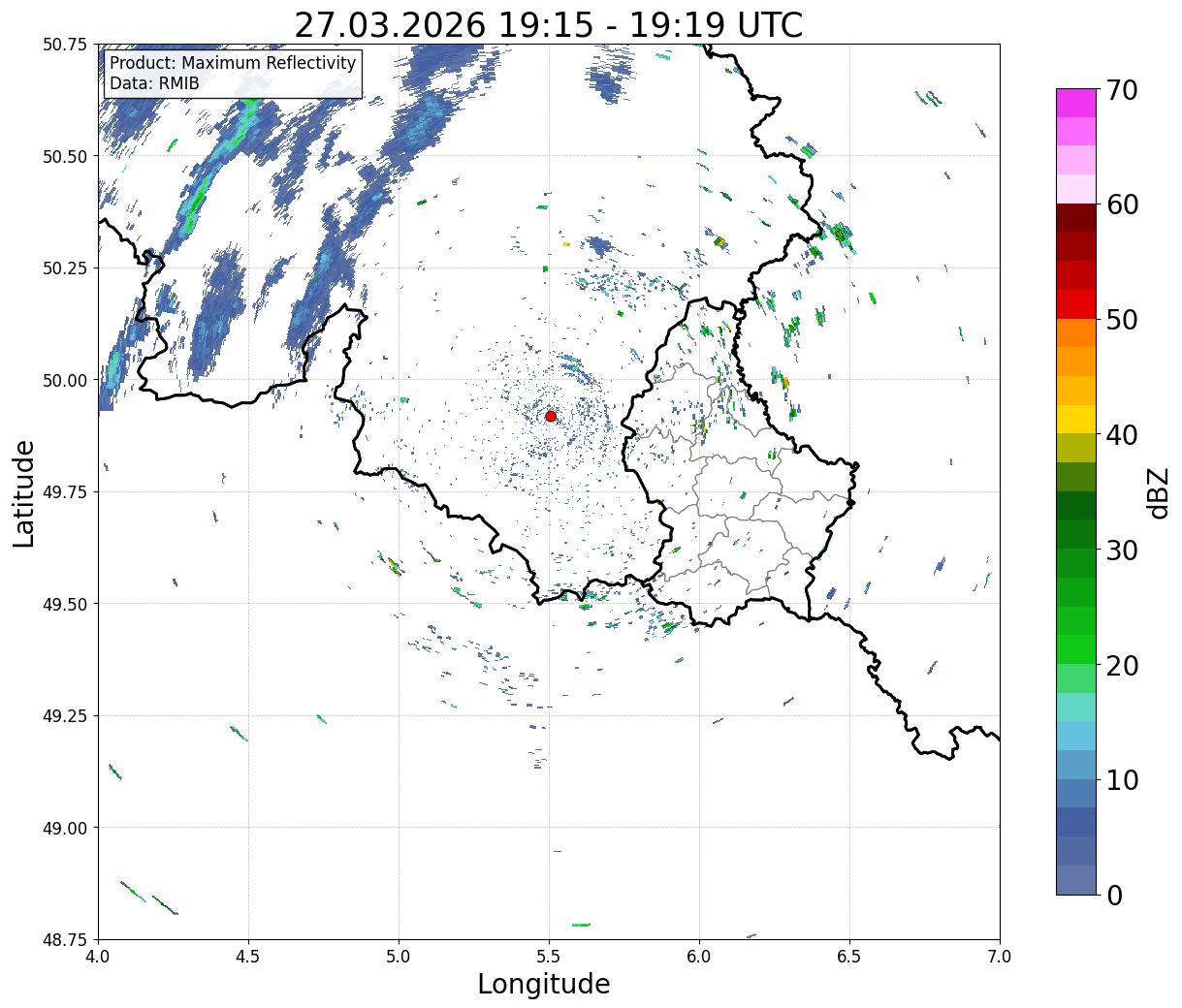Click the "dBZ" colorbar label

coord(1158,493)
